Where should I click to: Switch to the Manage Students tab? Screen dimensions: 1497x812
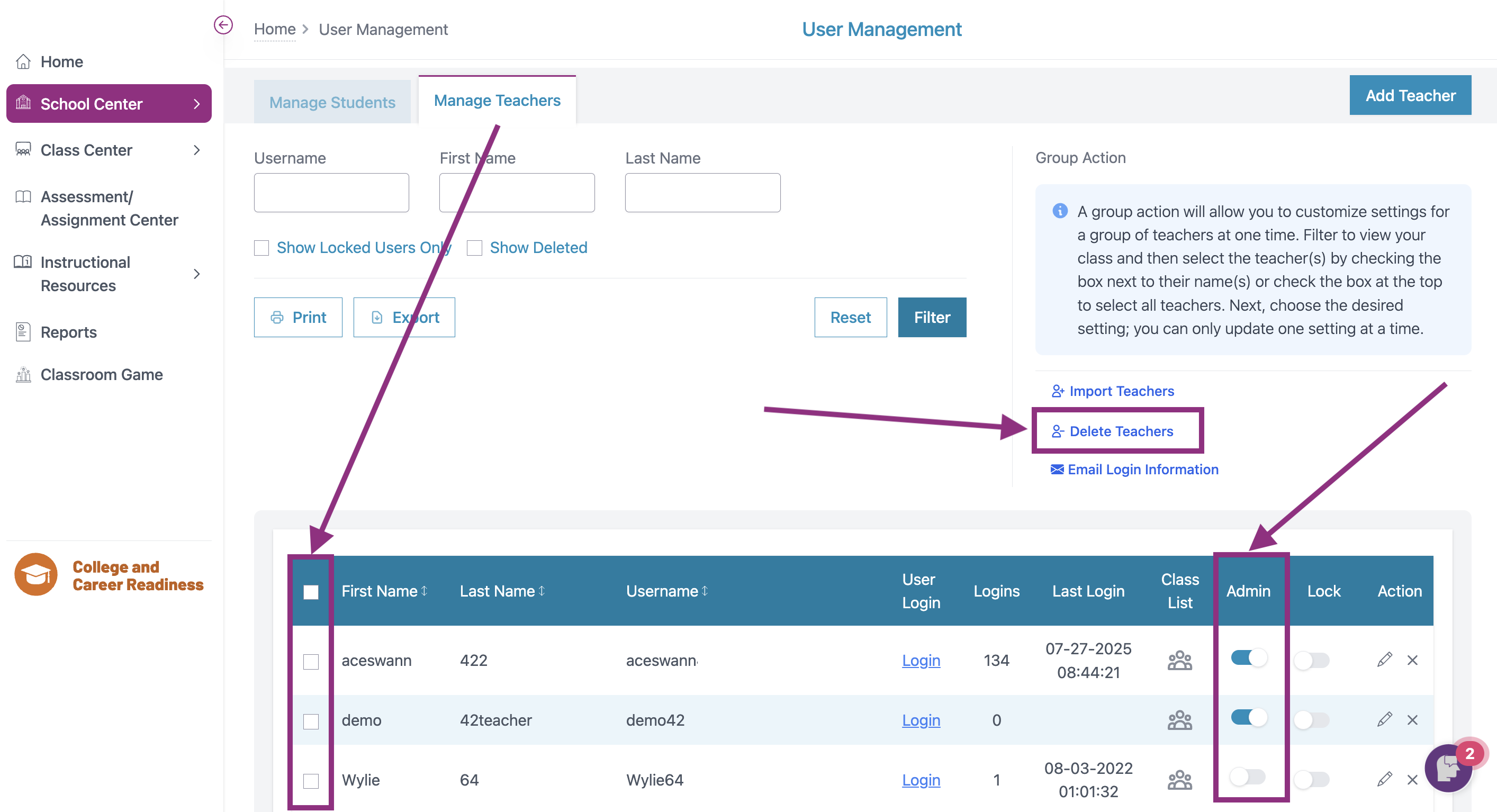332,102
